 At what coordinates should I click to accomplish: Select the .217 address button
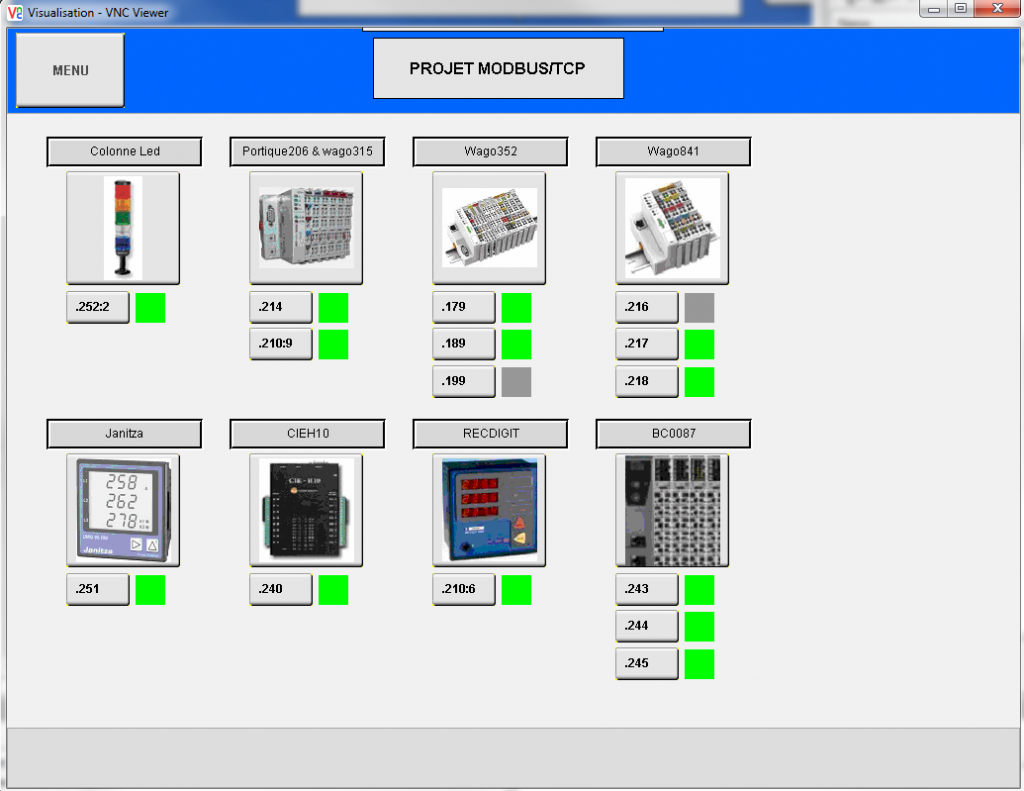click(647, 344)
